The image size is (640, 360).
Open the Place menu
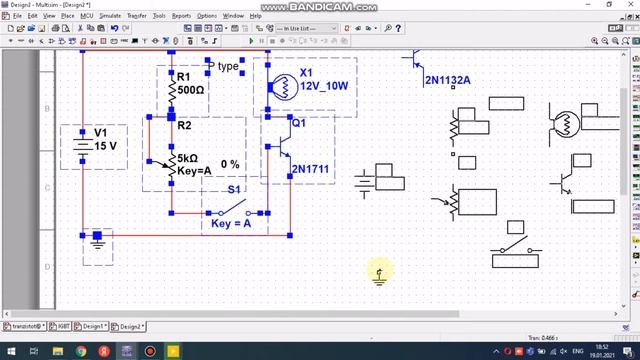pyautogui.click(x=67, y=16)
